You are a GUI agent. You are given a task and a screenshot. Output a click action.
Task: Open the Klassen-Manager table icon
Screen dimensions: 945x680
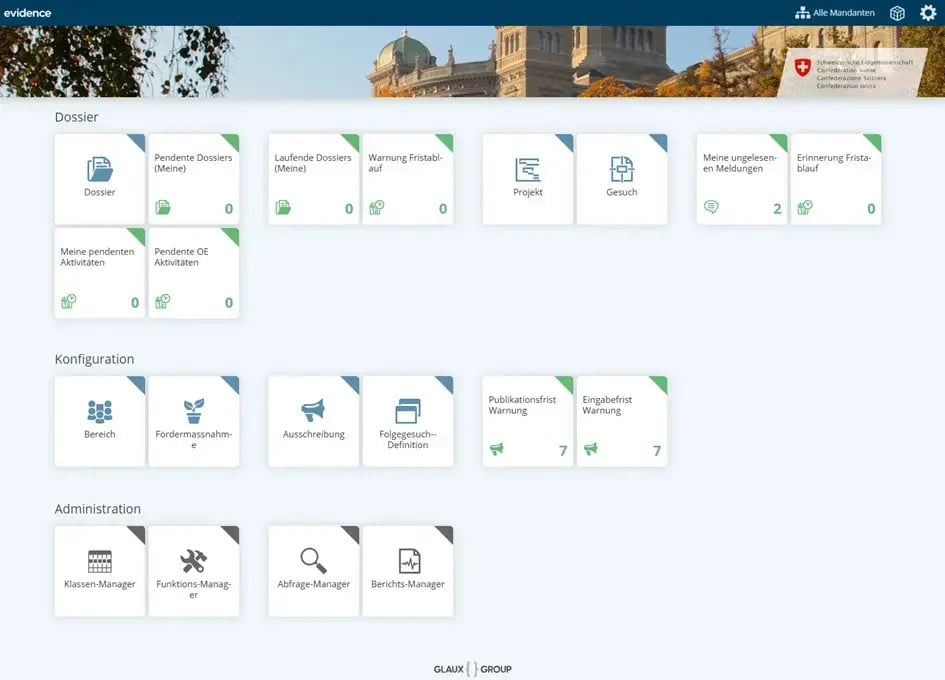click(99, 561)
